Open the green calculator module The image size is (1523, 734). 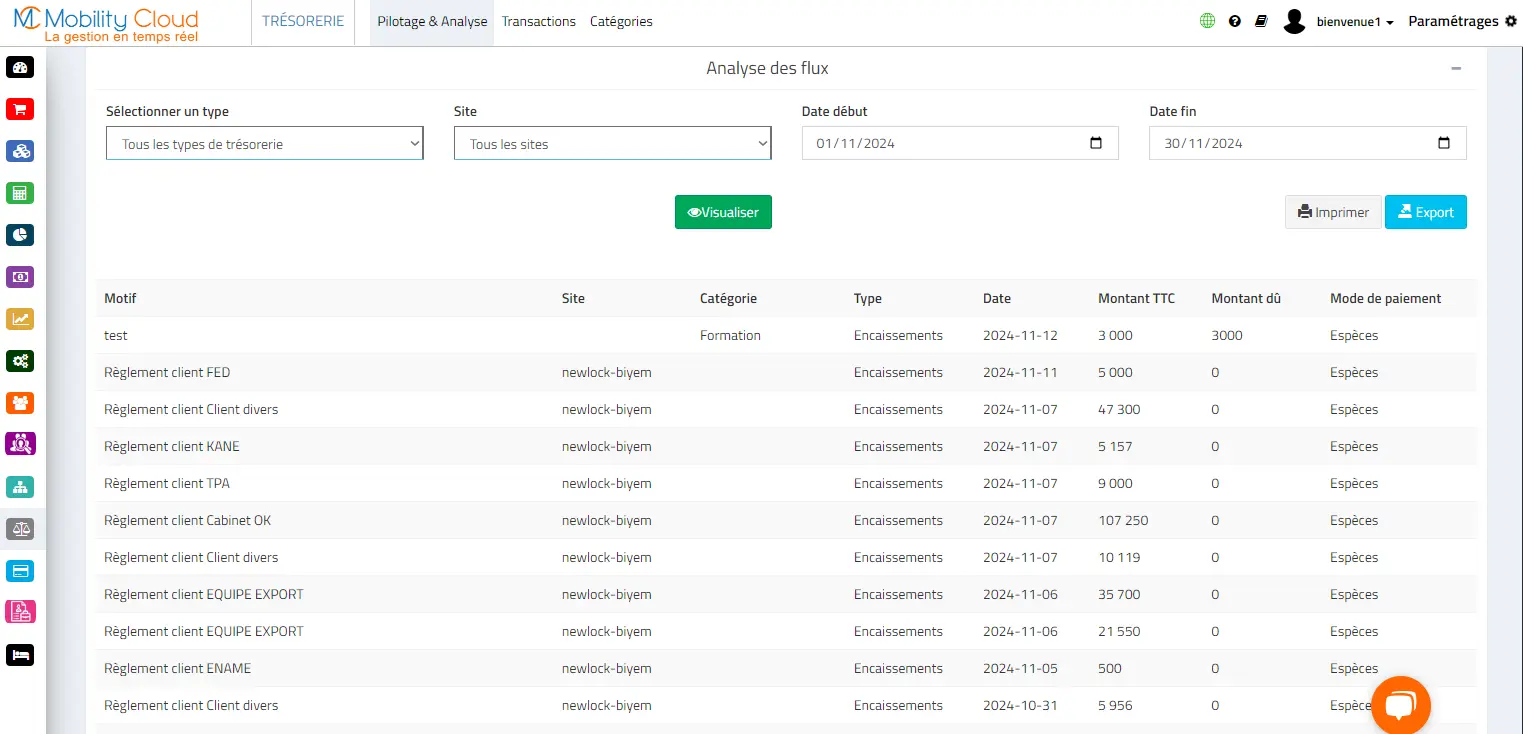point(20,193)
